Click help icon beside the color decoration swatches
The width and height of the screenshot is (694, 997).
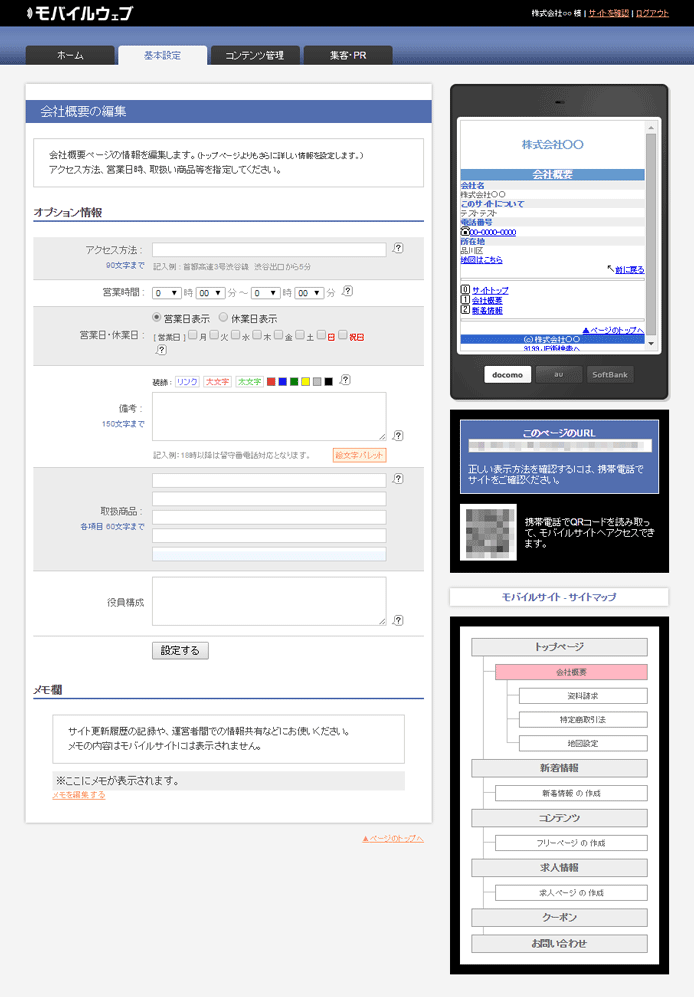pos(345,380)
